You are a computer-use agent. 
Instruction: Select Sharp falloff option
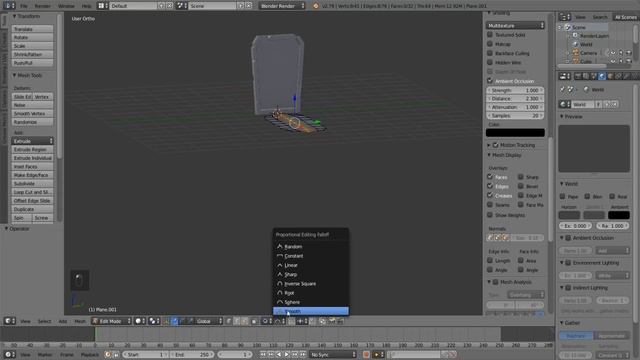pyautogui.click(x=311, y=275)
